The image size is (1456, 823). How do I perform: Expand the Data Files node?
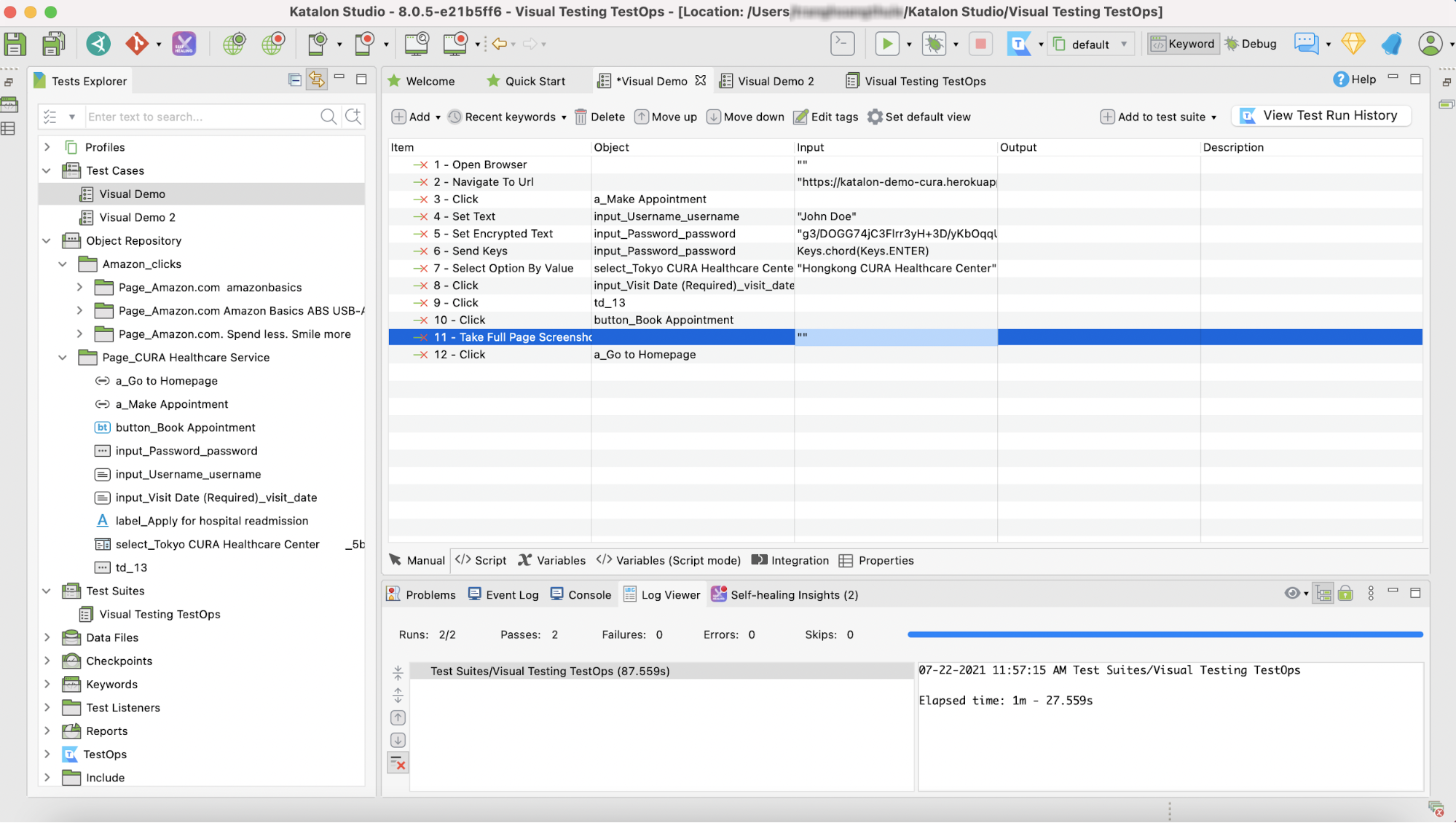[47, 637]
